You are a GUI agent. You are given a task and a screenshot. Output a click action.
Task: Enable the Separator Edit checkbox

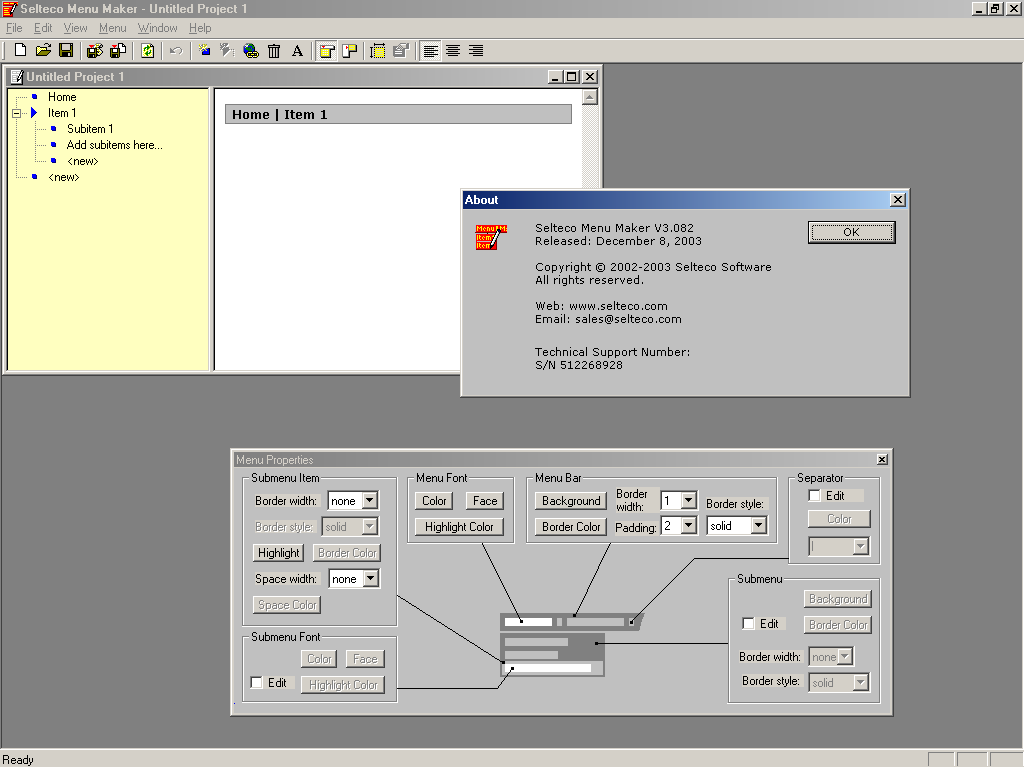[815, 496]
